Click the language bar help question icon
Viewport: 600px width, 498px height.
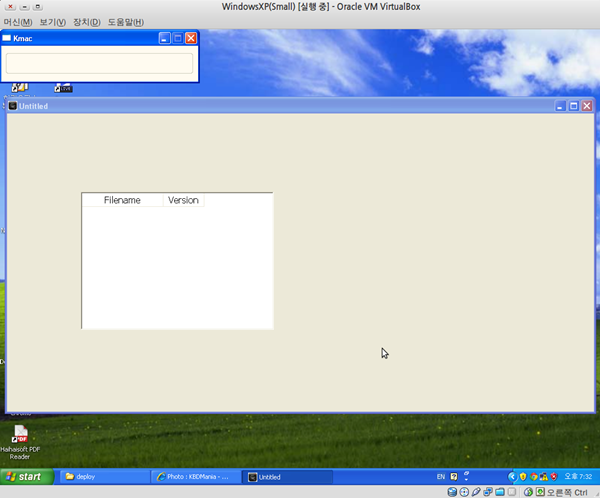[x=454, y=477]
